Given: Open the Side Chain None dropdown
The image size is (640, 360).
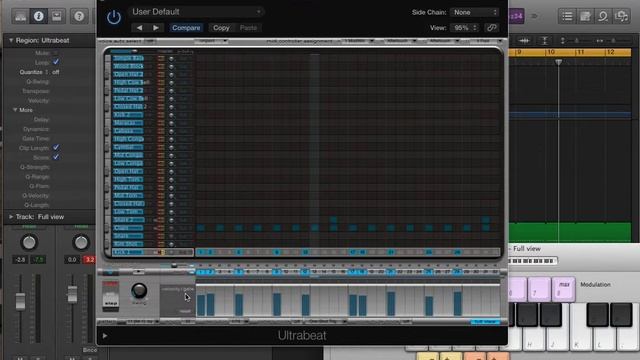Looking at the screenshot, I should tap(474, 12).
